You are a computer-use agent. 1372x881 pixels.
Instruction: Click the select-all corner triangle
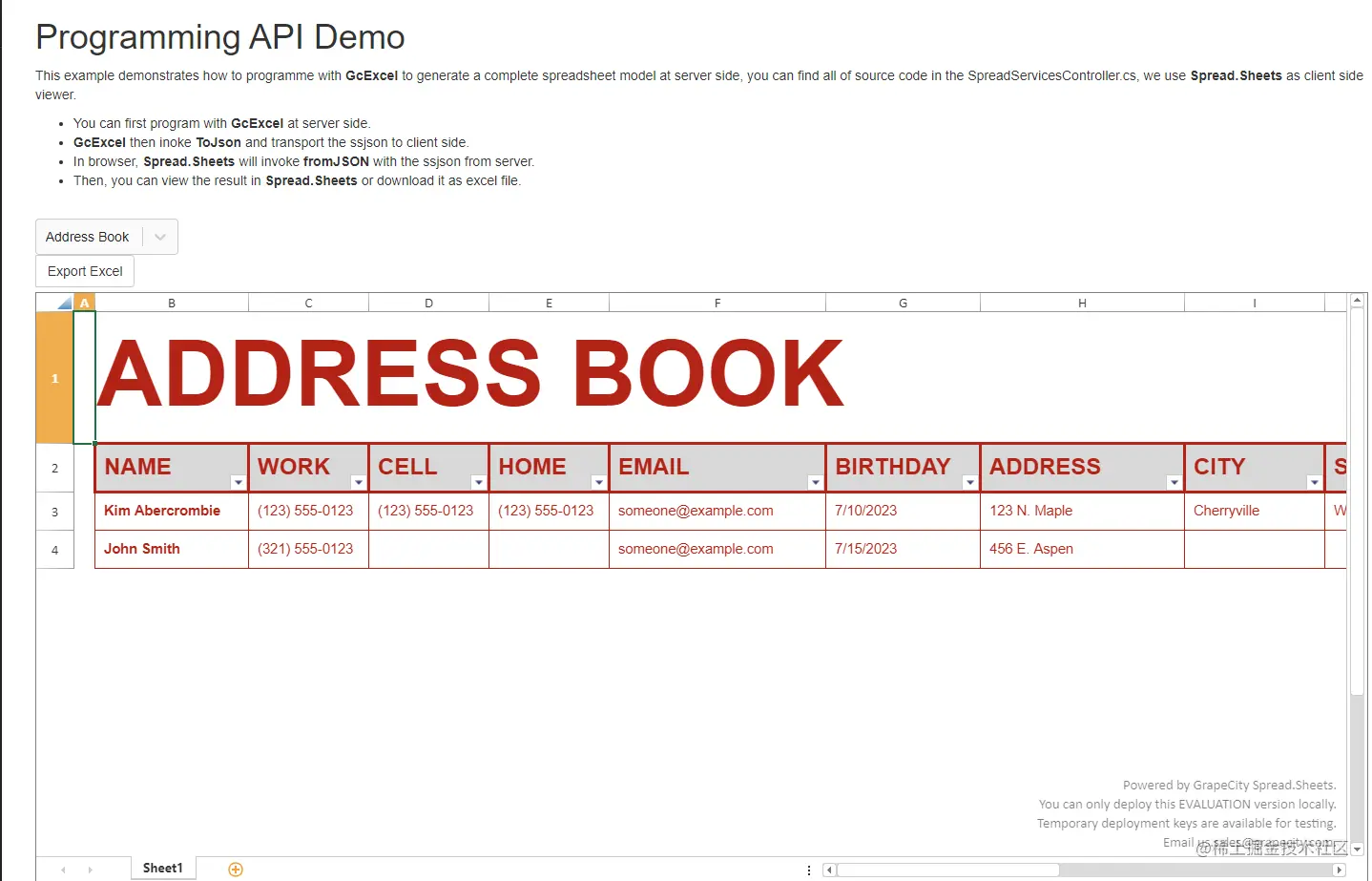tap(55, 303)
